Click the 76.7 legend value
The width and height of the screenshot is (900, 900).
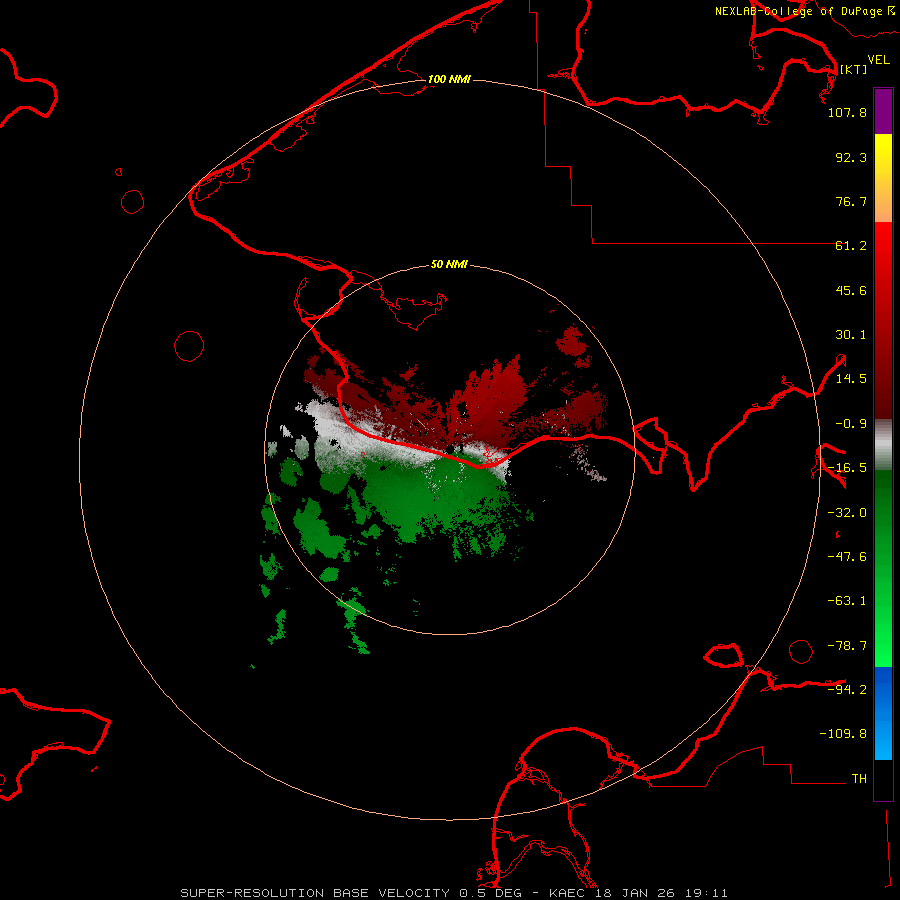pos(851,201)
